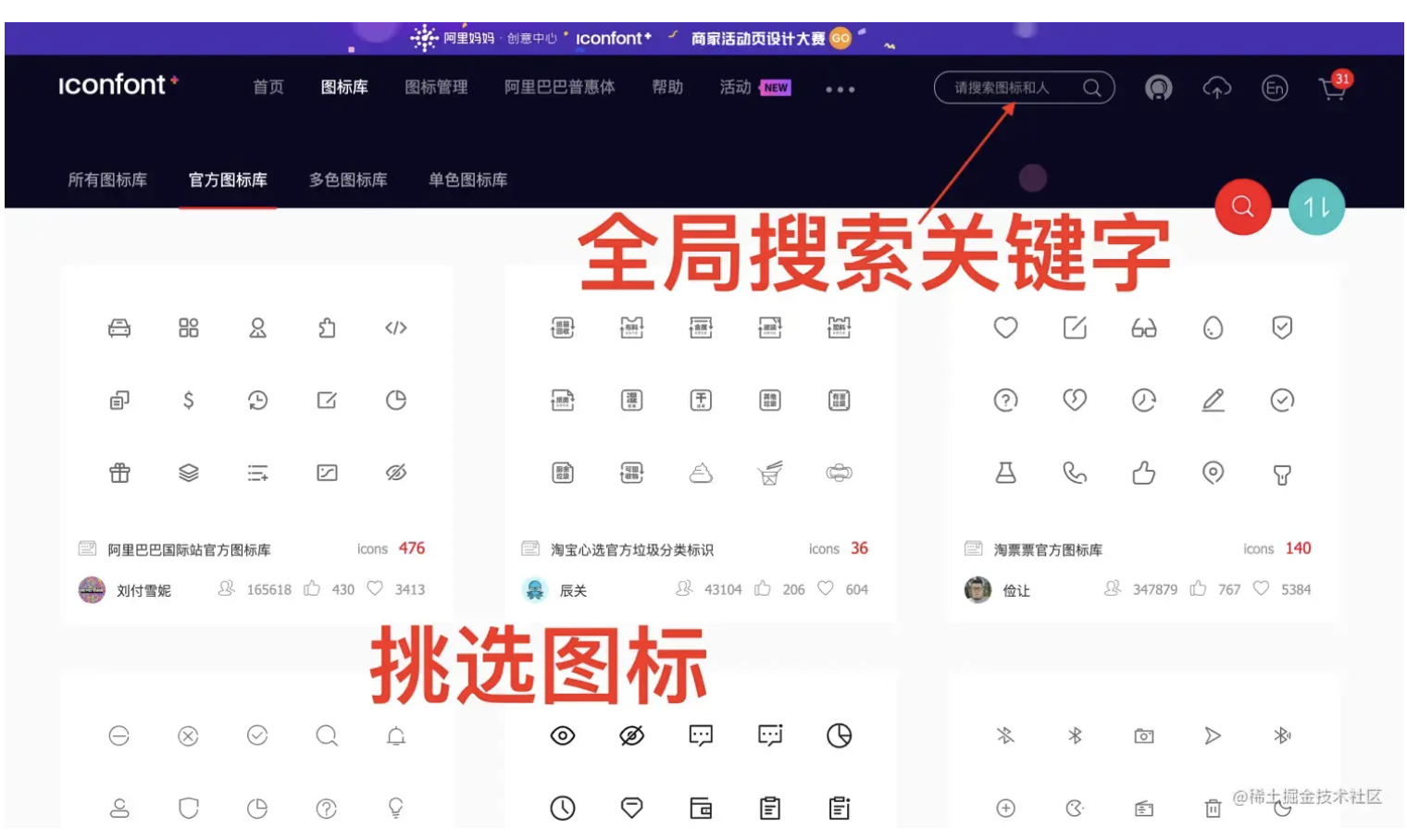The width and height of the screenshot is (1407, 840).
Task: Select the gift box icon
Action: pyautogui.click(x=119, y=473)
